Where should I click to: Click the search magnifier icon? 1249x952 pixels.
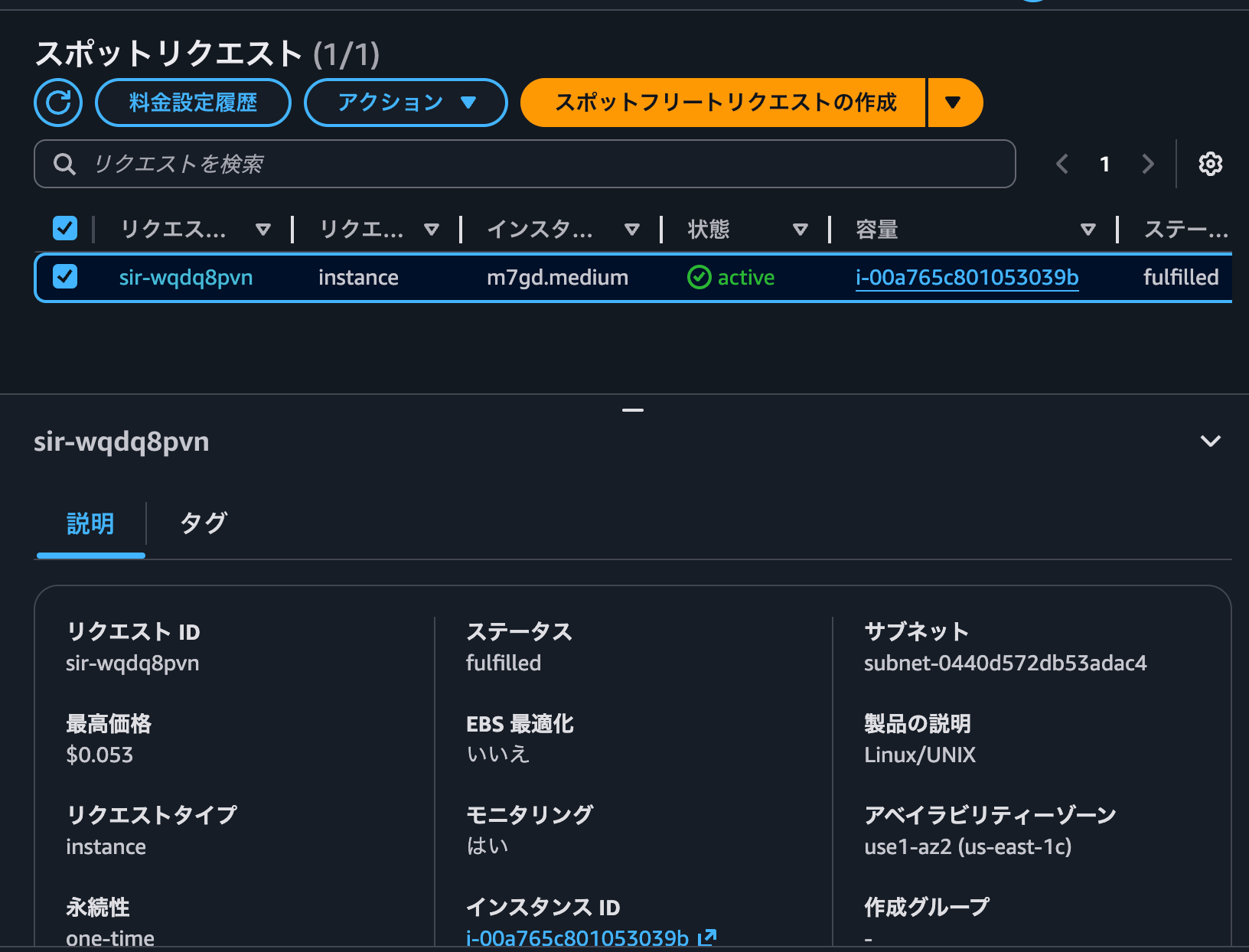(x=64, y=163)
